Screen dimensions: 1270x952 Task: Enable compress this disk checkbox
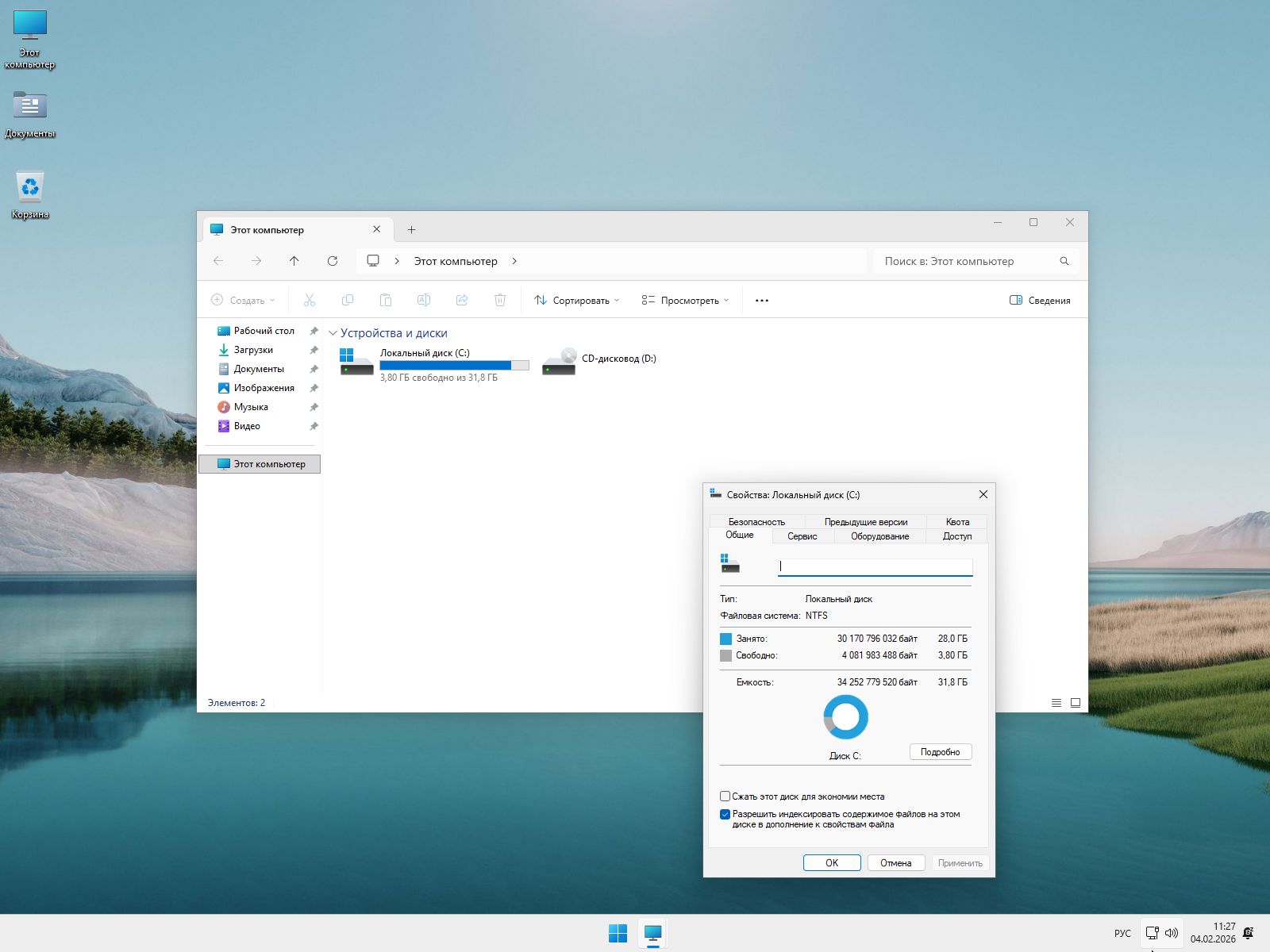725,797
